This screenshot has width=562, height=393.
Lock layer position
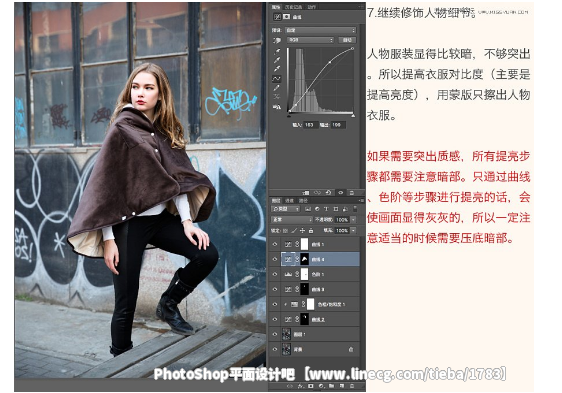303,231
